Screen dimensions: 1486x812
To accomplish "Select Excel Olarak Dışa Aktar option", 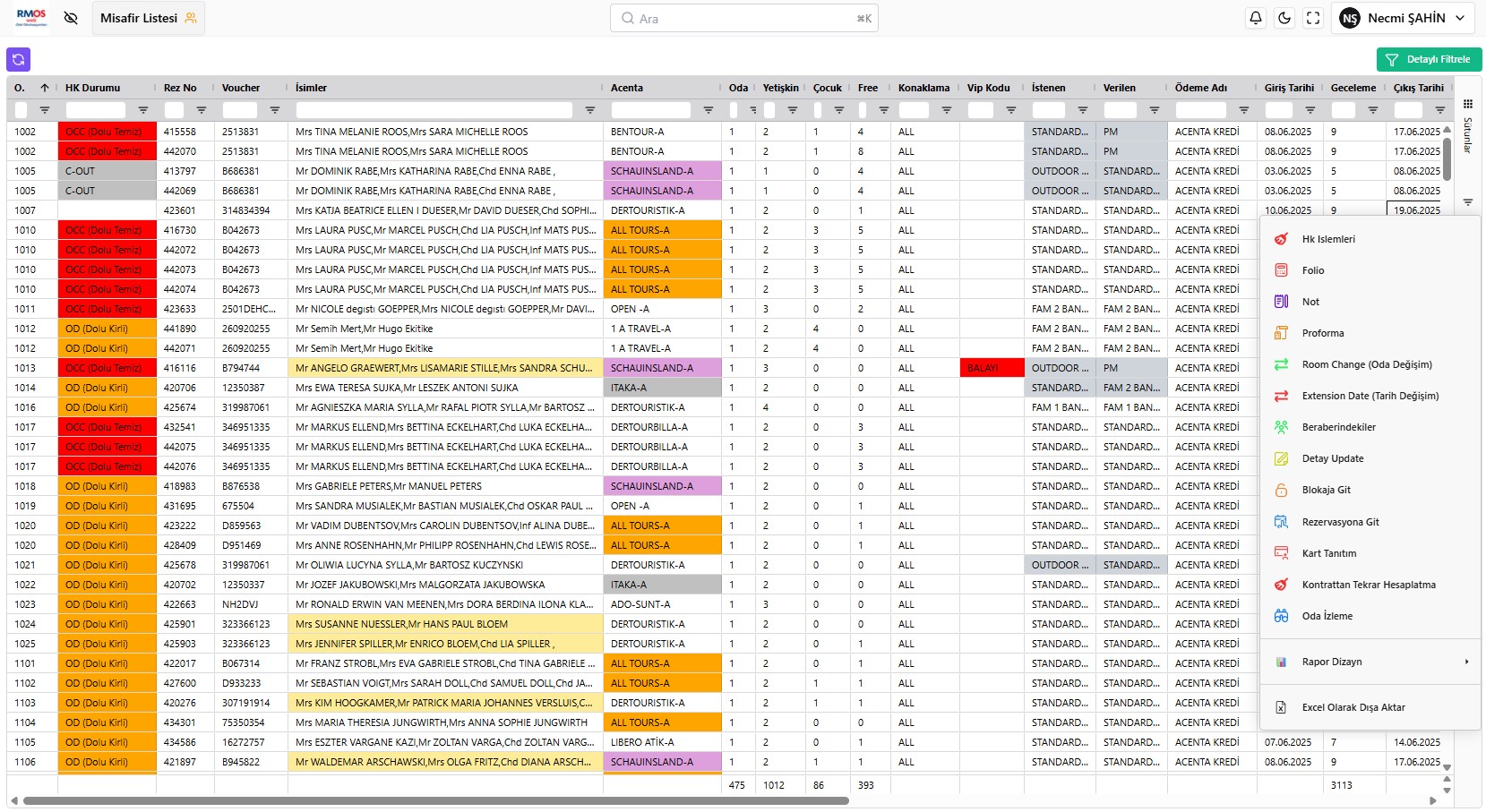I will pyautogui.click(x=1353, y=707).
